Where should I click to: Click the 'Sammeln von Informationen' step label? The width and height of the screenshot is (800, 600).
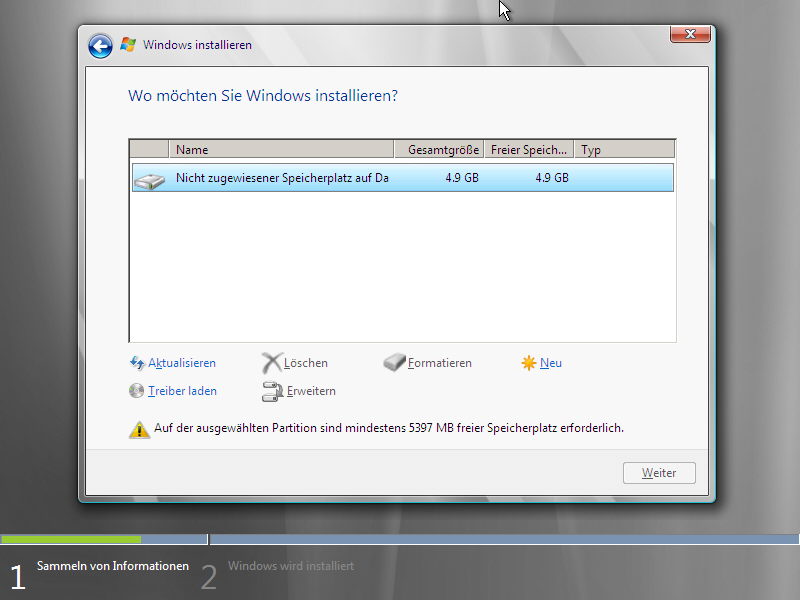click(x=113, y=566)
